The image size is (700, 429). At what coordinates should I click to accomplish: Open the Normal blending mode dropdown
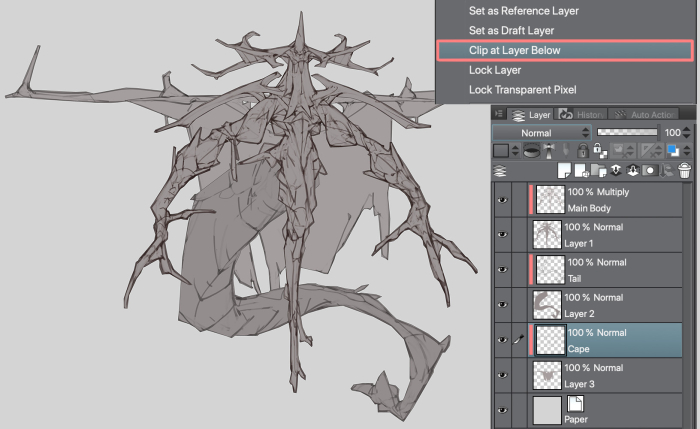click(x=540, y=132)
